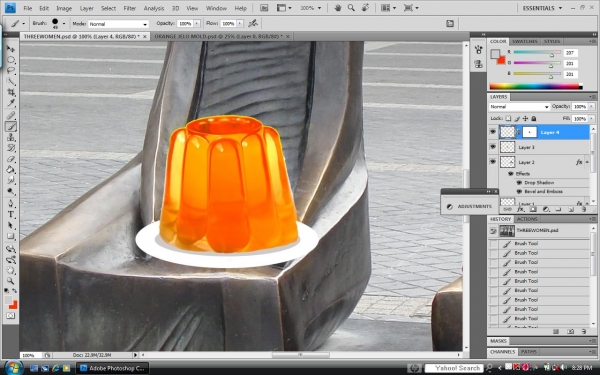Screen dimensions: 600x375
Task: Select the Healing Brush tool
Action: tap(11, 116)
